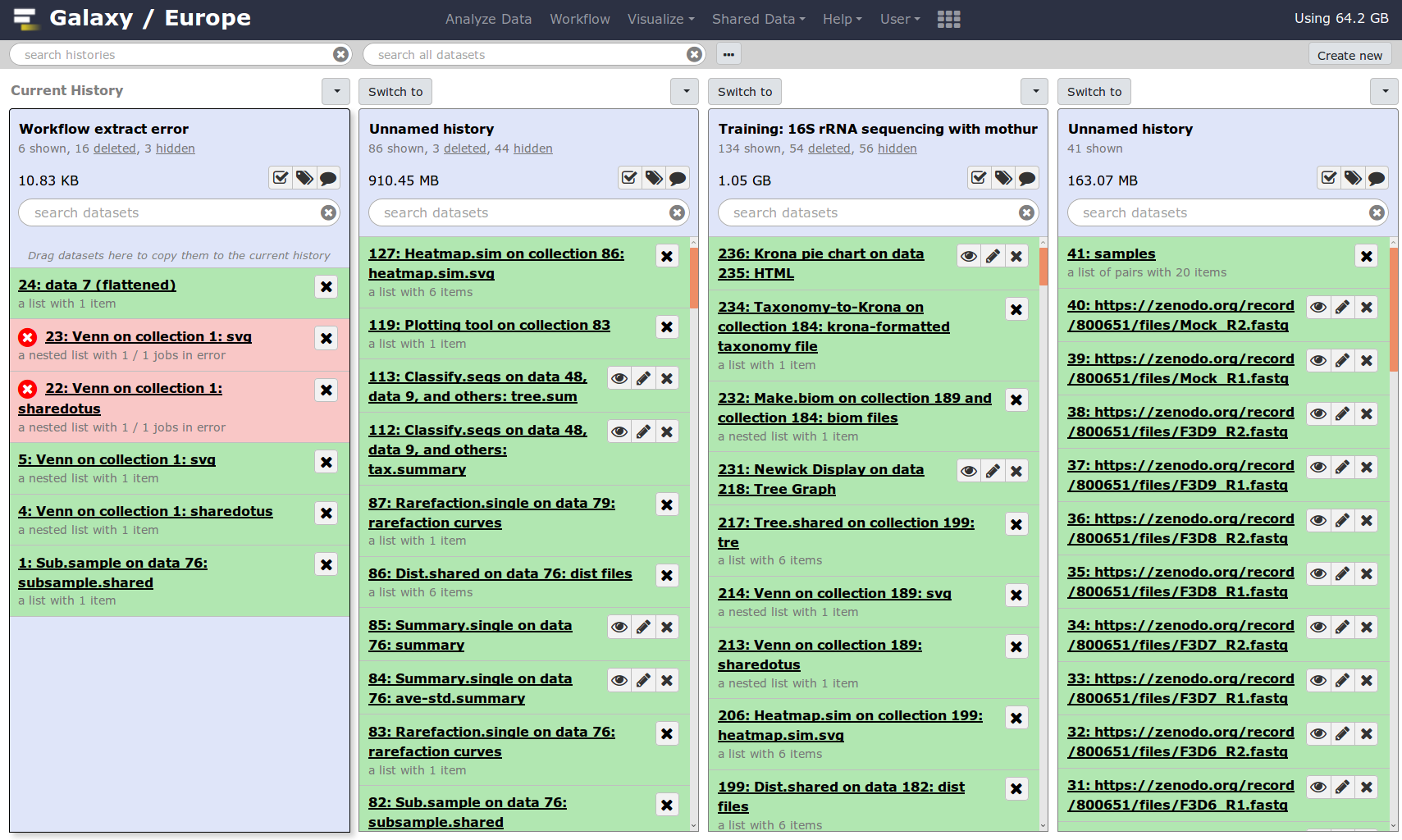Delete dataset 24: data 7 (flattened)
This screenshot has width=1402, height=840.
click(327, 286)
